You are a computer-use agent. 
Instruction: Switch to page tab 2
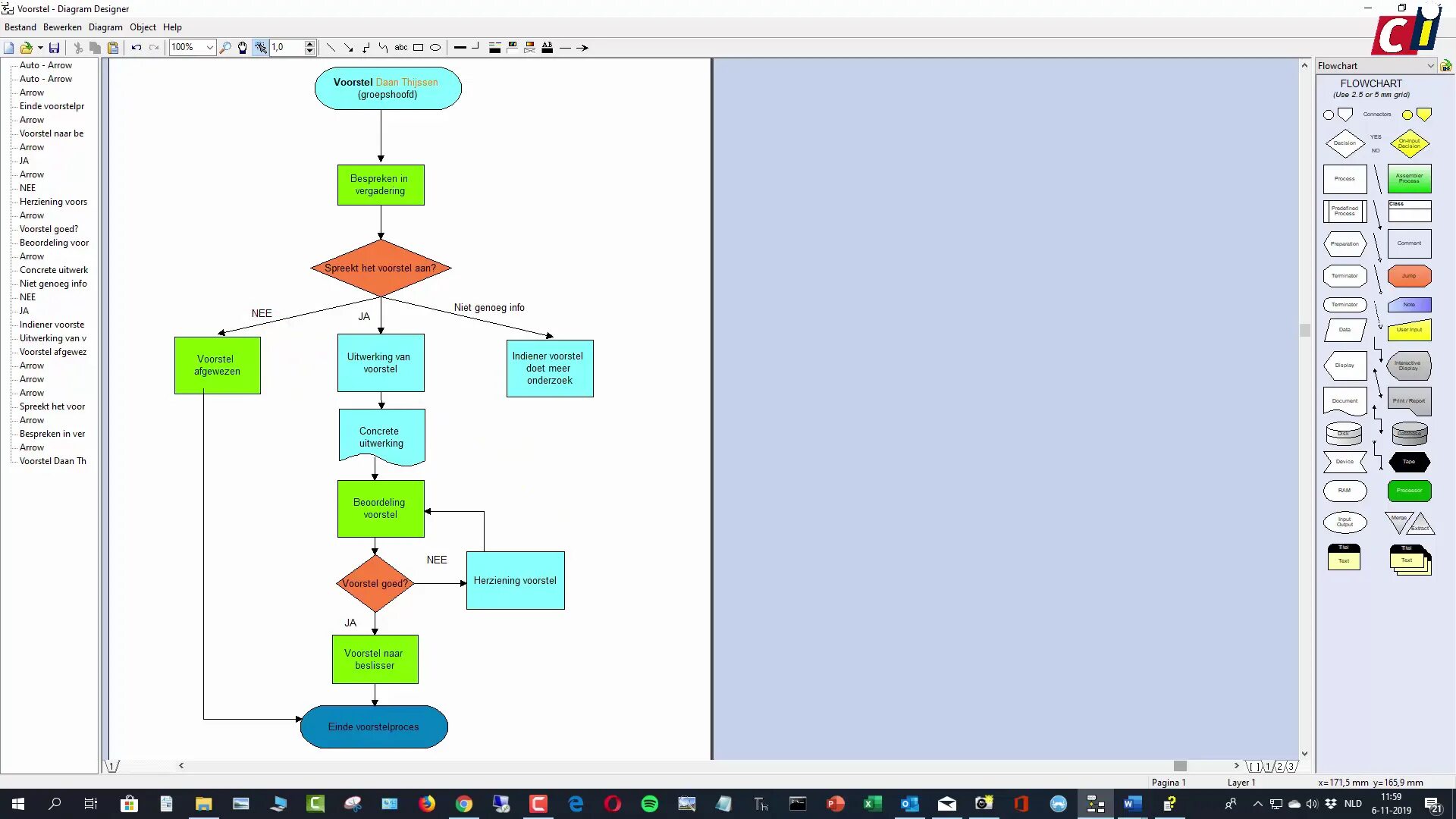pyautogui.click(x=1280, y=767)
